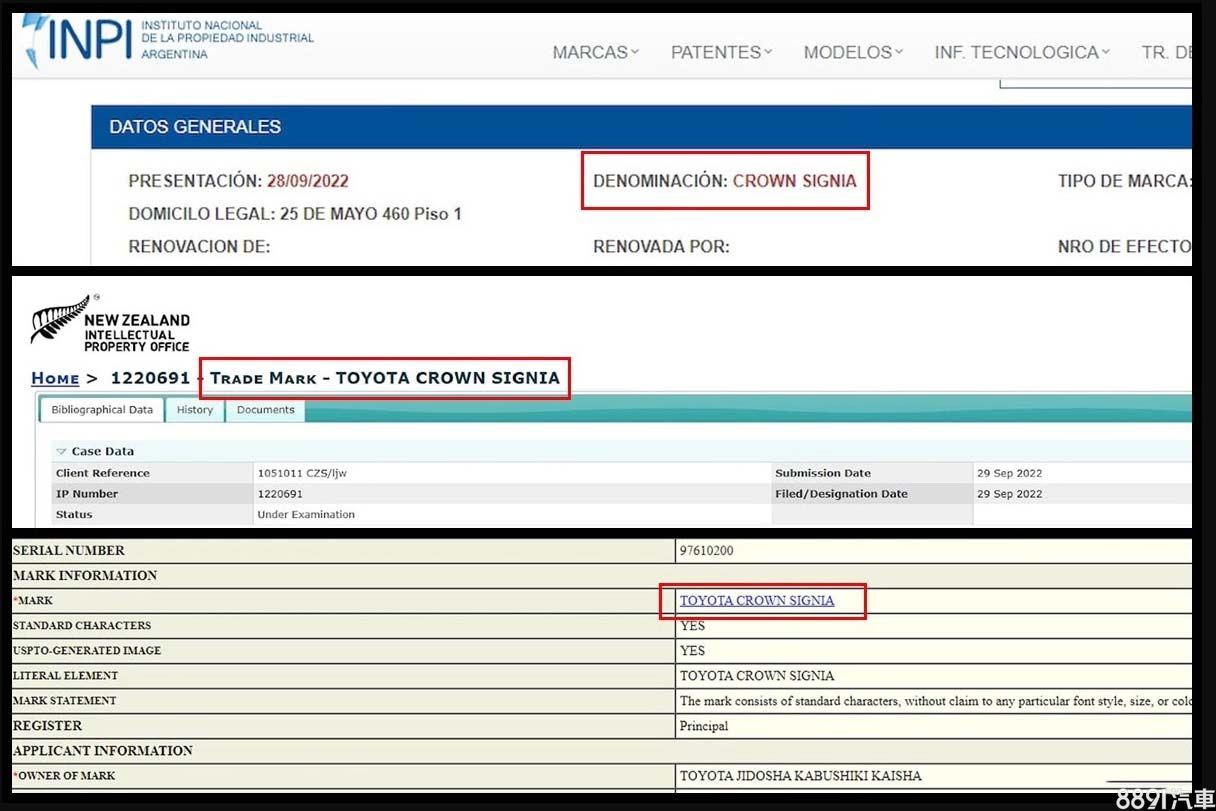Open the underlined TOYOTA CROWN SIGNIA mark link
Screen dimensions: 1216x811
point(757,601)
